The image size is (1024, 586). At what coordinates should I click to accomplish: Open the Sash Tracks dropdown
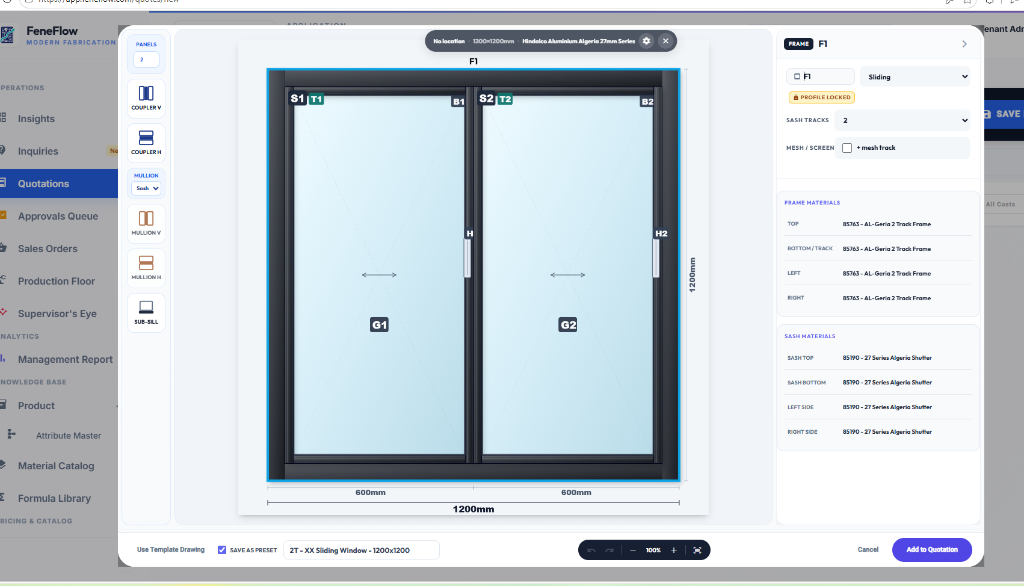click(x=904, y=120)
